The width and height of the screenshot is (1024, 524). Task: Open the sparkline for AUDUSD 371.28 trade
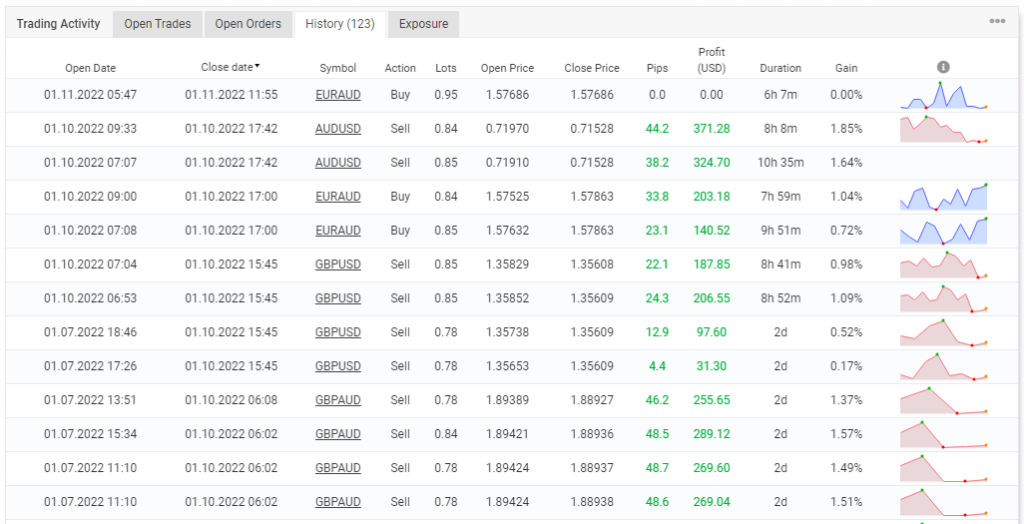[944, 129]
